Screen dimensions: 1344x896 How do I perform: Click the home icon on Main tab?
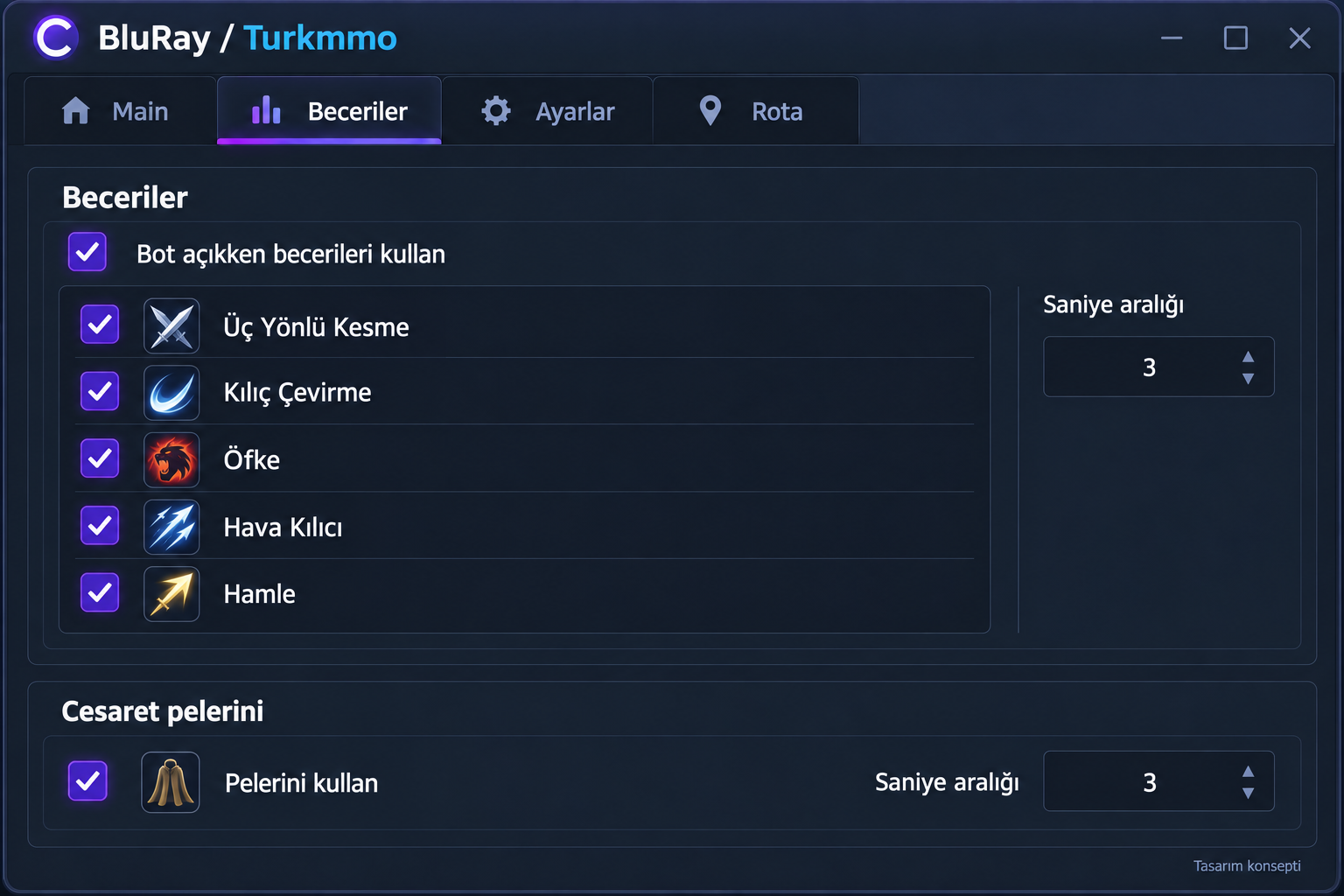pyautogui.click(x=76, y=111)
